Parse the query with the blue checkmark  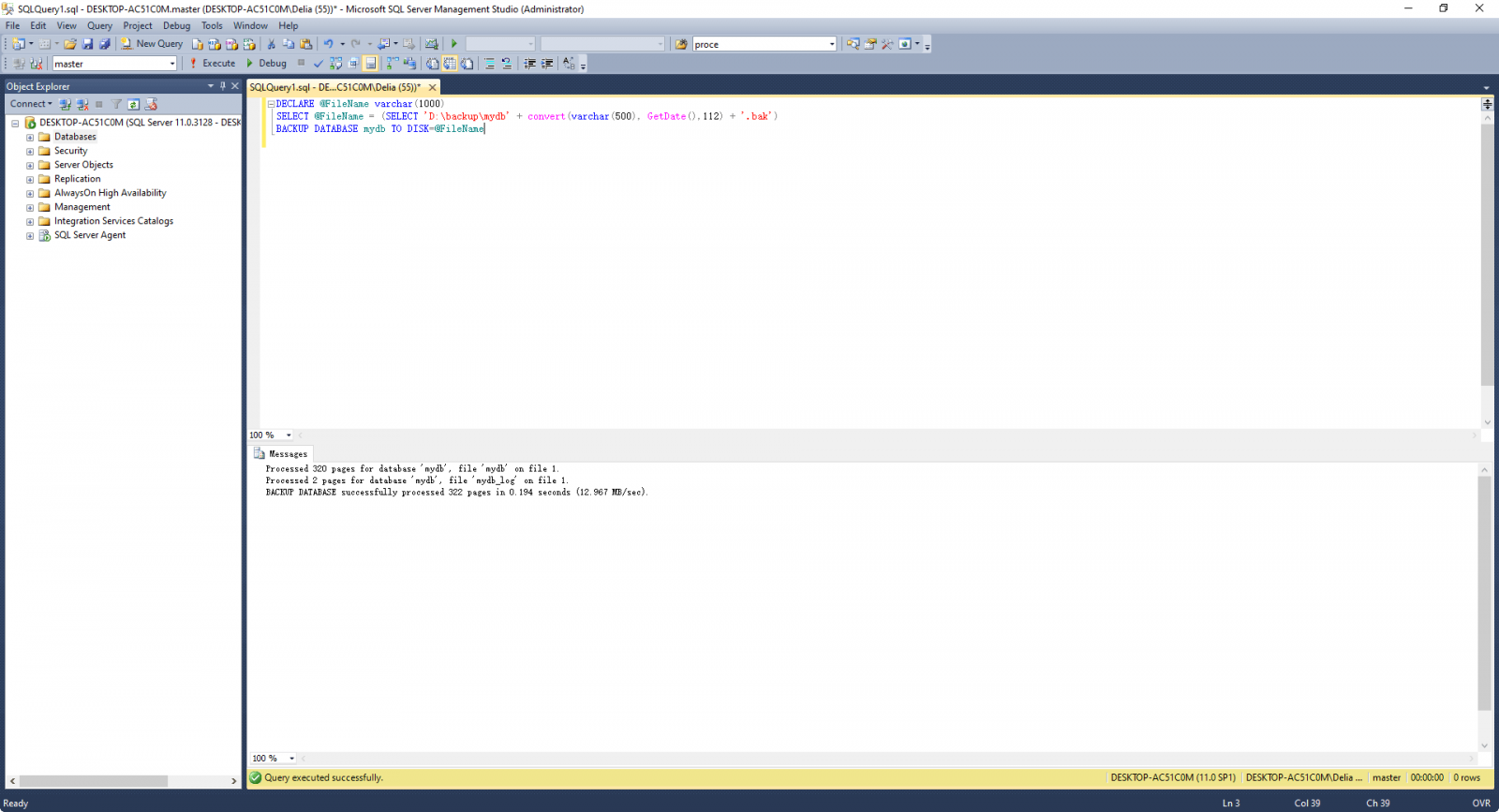point(319,64)
